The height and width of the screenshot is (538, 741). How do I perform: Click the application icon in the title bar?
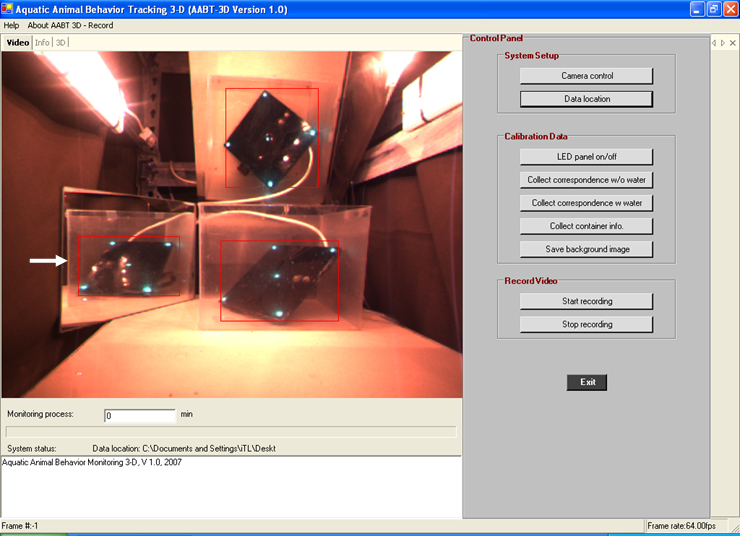pyautogui.click(x=8, y=8)
